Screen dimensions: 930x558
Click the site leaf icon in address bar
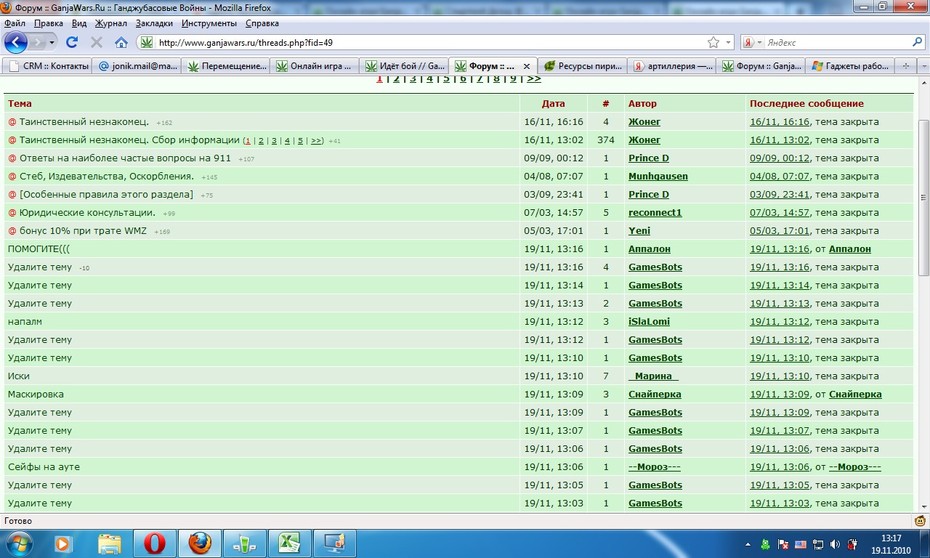pyautogui.click(x=146, y=42)
